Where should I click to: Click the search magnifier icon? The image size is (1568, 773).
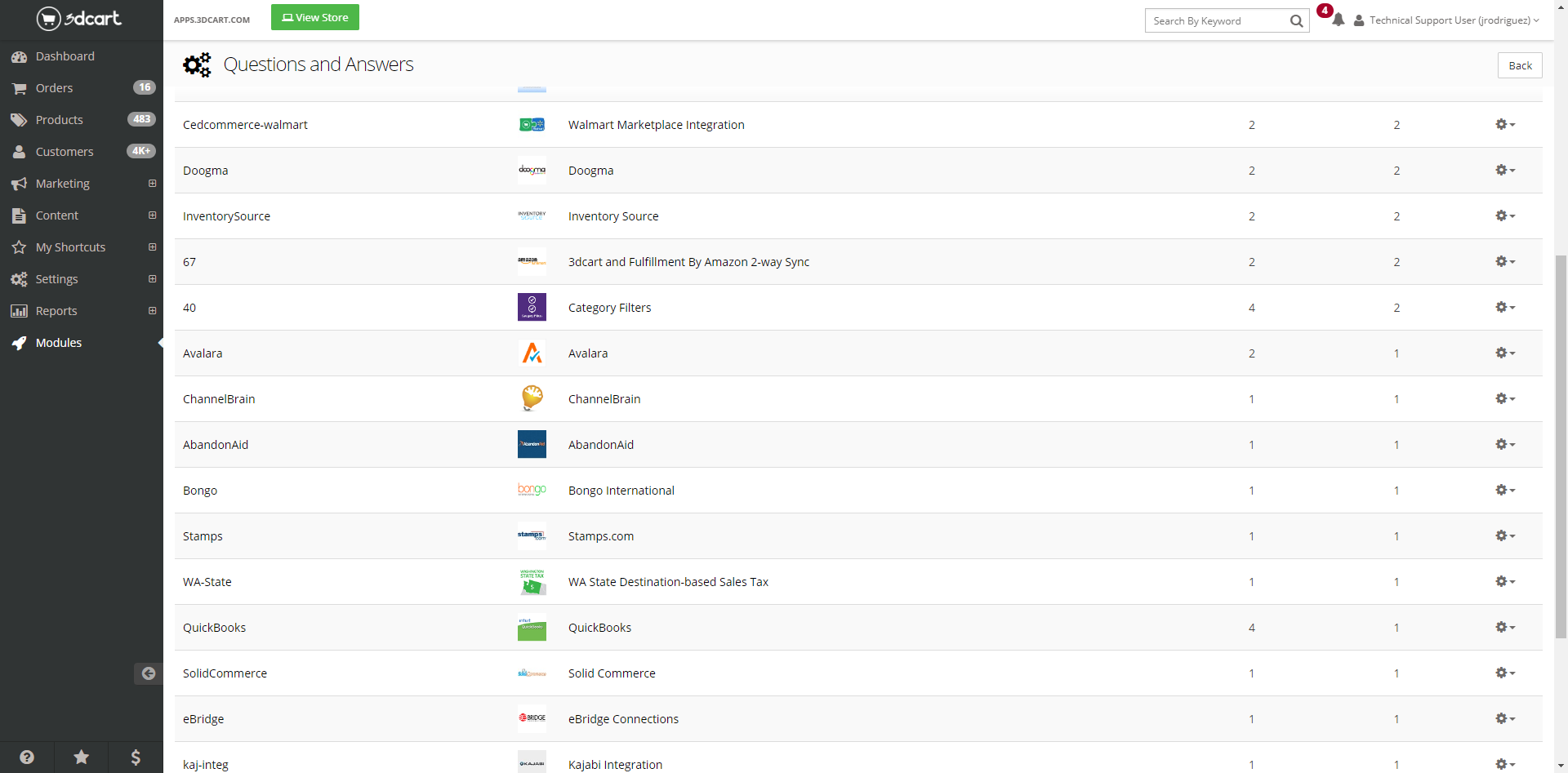1296,21
